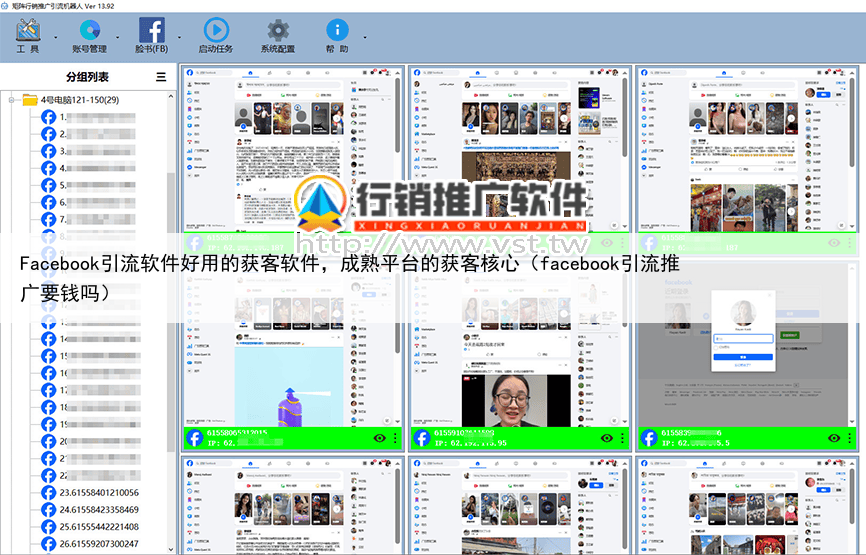Select account 26.61559207300247
The width and height of the screenshot is (866, 555).
point(99,544)
